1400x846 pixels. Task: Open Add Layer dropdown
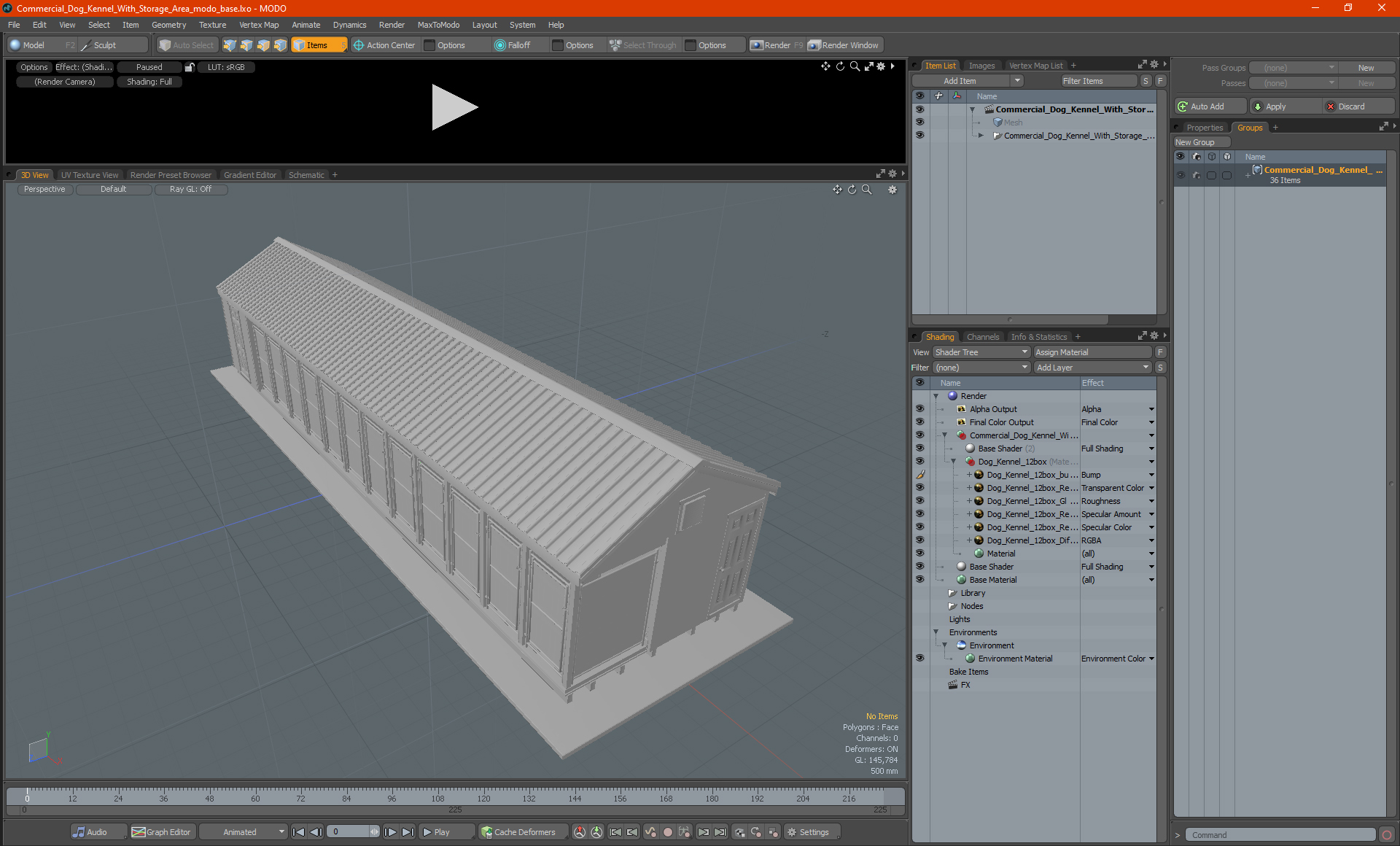point(1092,368)
